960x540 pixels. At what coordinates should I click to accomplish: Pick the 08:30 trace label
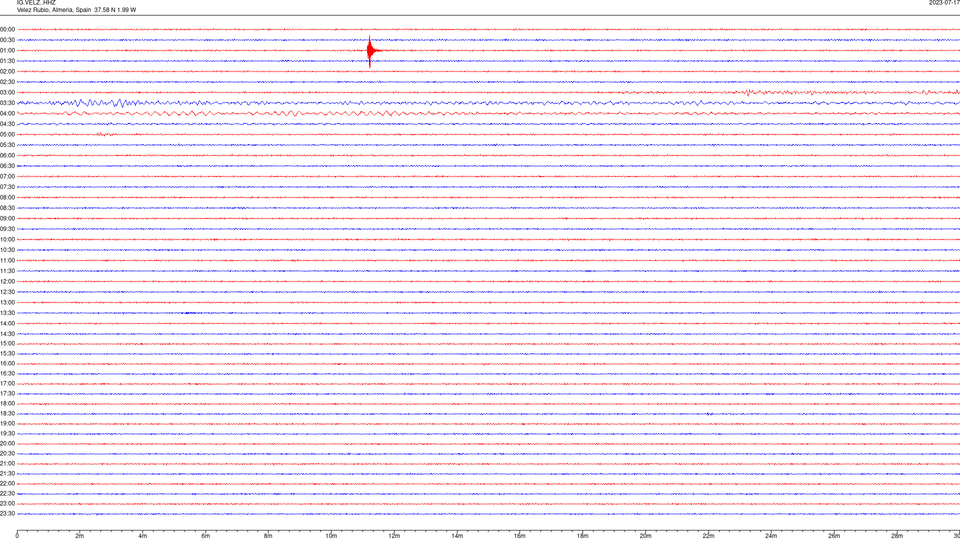click(x=7, y=208)
